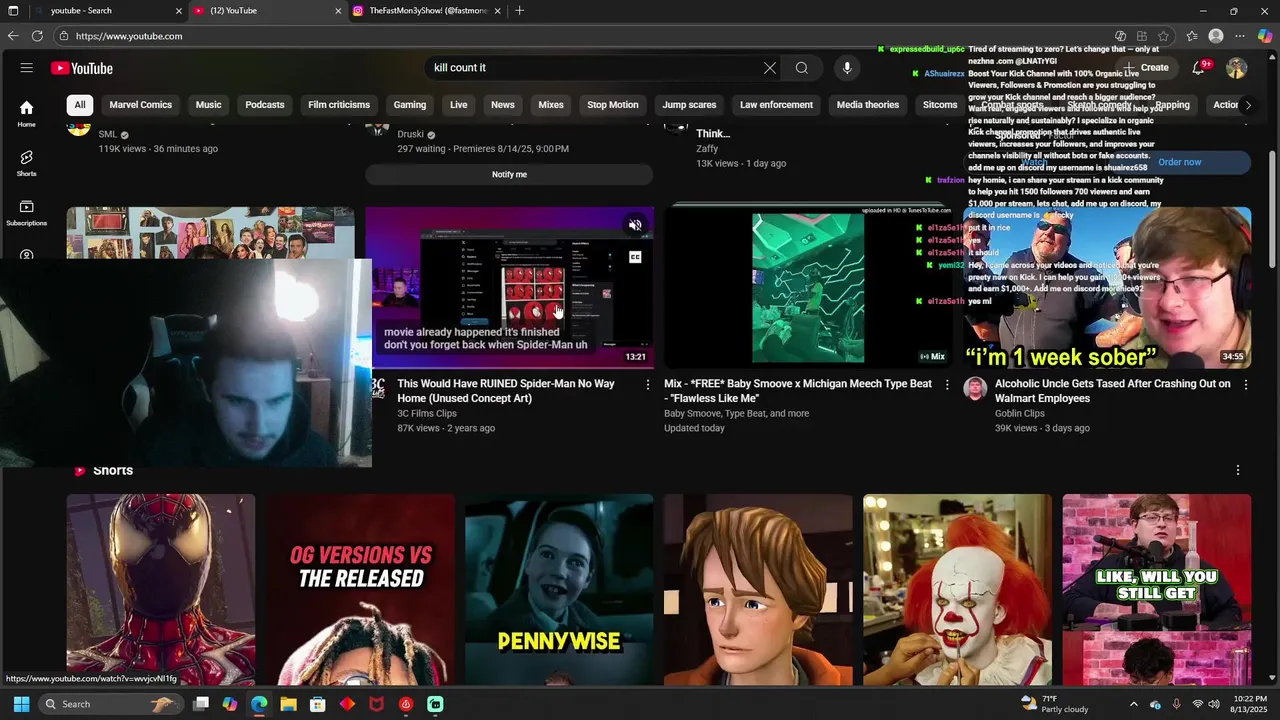Image resolution: width=1280 pixels, height=720 pixels.
Task: Open the Flawless Like Me mix title
Action: (x=798, y=391)
